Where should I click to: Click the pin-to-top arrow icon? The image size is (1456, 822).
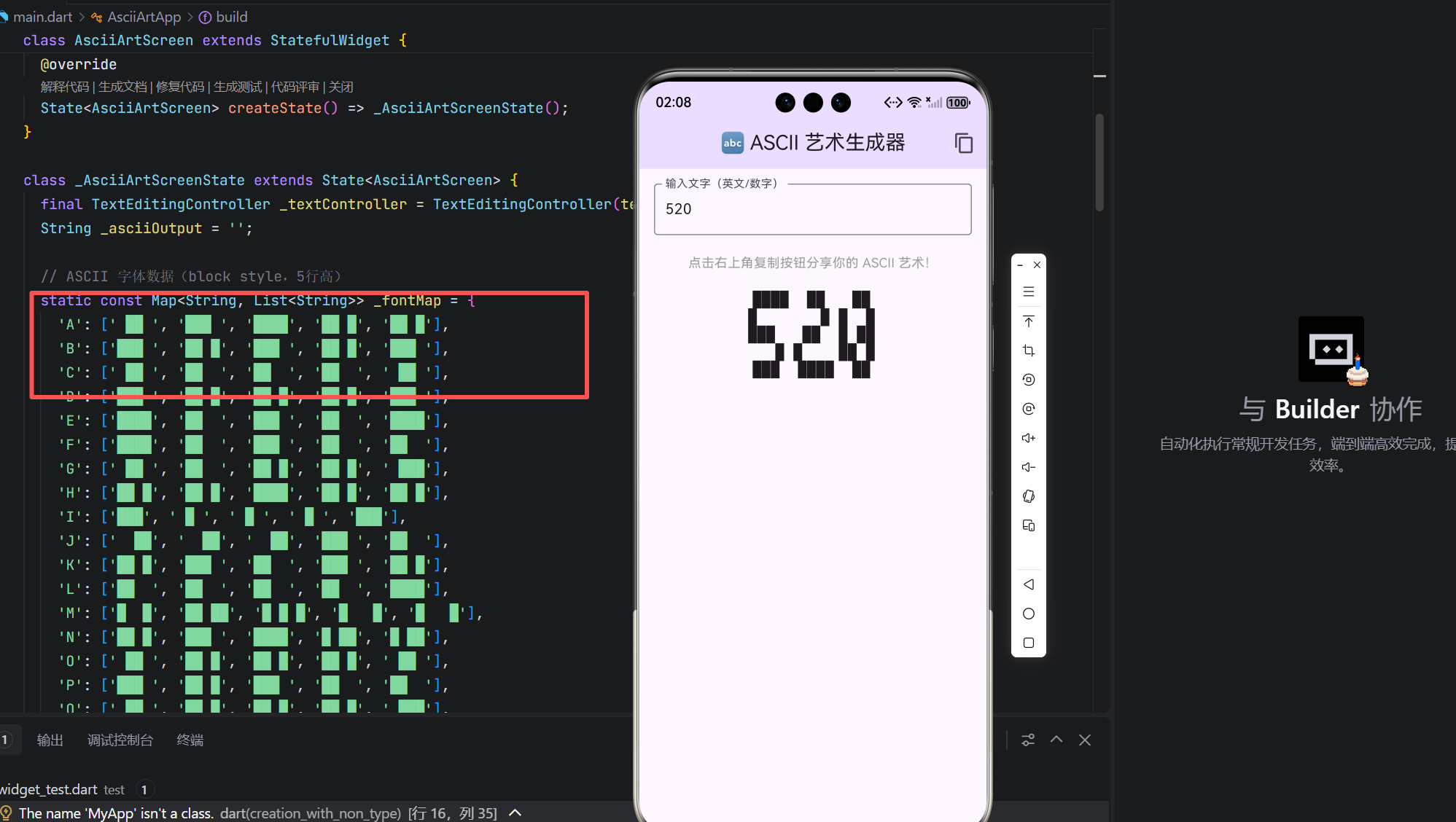tap(1028, 321)
